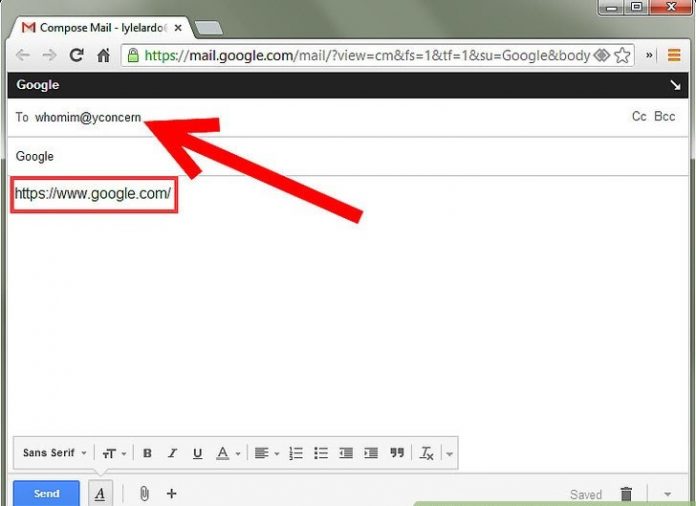The width and height of the screenshot is (696, 506).
Task: Add Cc recipients
Action: coord(639,117)
